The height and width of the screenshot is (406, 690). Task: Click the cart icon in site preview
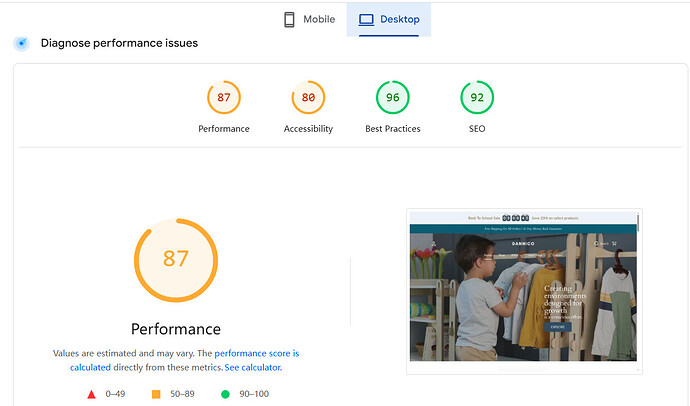[x=614, y=242]
